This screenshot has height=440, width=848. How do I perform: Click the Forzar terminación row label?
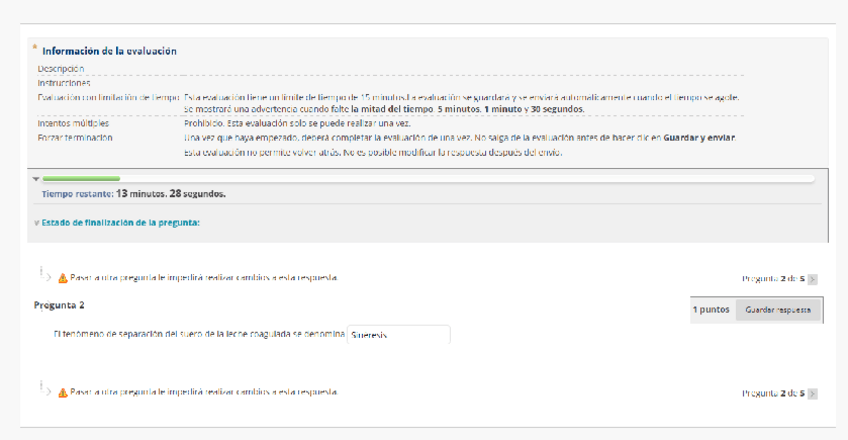pos(75,137)
